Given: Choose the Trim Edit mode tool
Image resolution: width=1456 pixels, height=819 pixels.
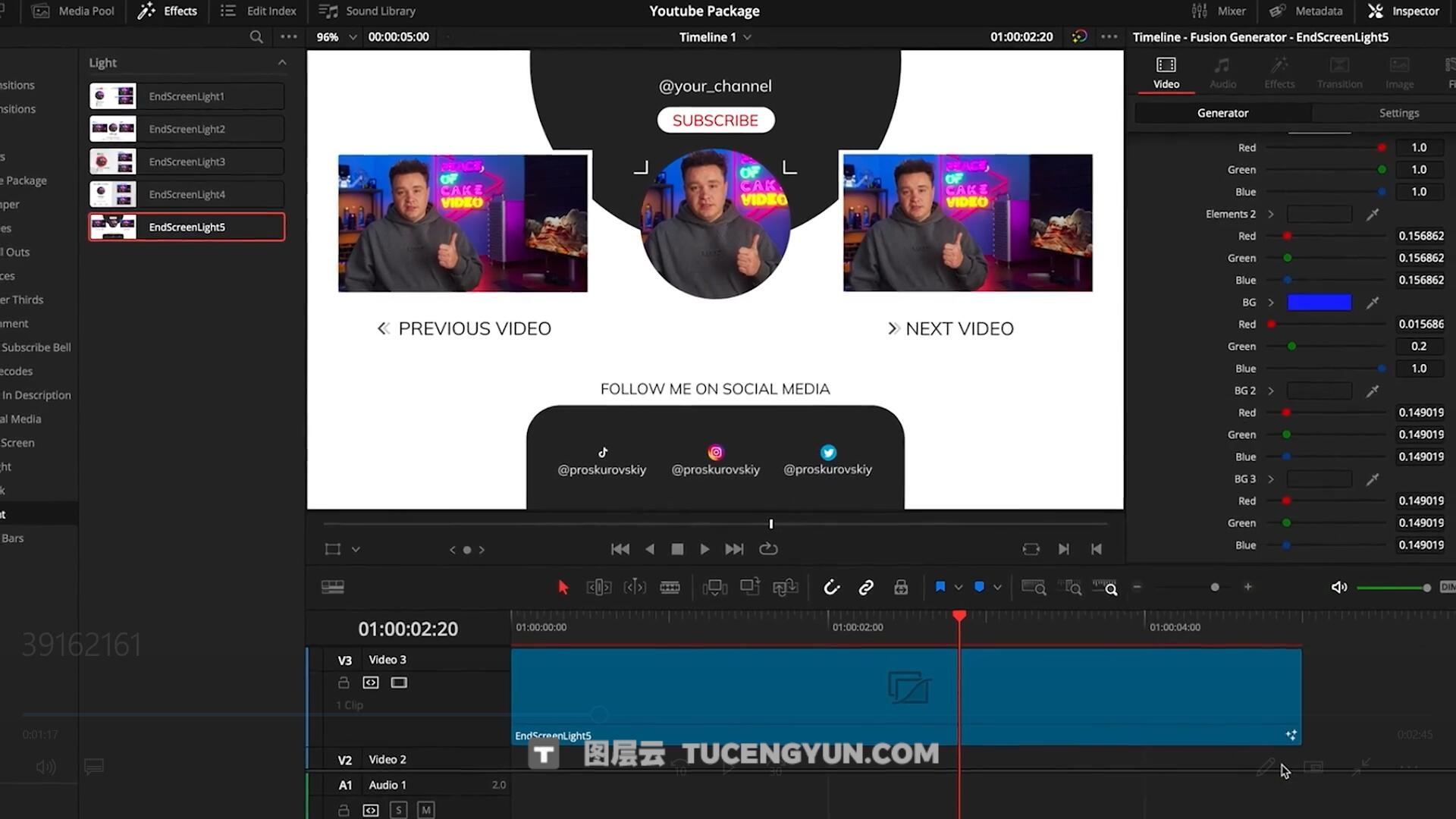Looking at the screenshot, I should [599, 587].
